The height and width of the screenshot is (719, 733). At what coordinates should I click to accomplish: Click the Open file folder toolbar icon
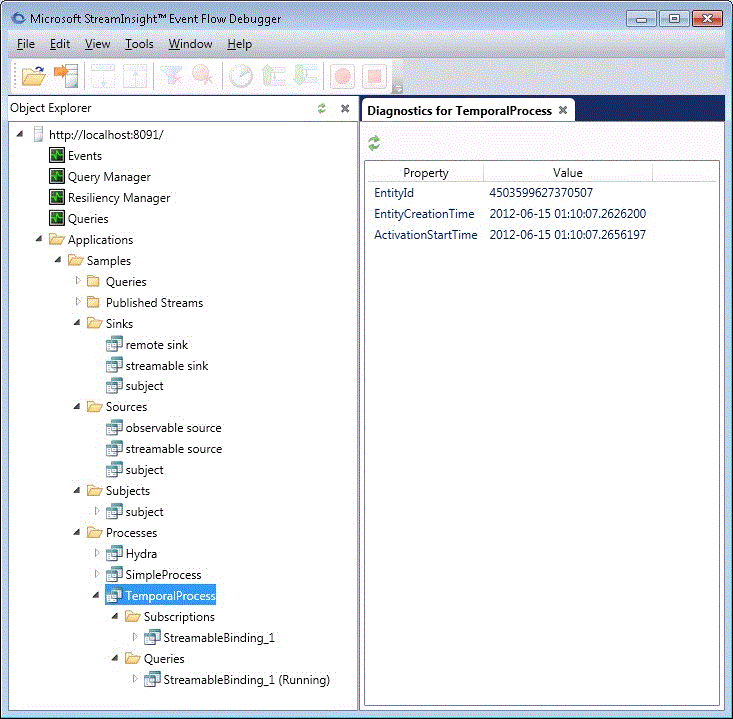(x=34, y=76)
